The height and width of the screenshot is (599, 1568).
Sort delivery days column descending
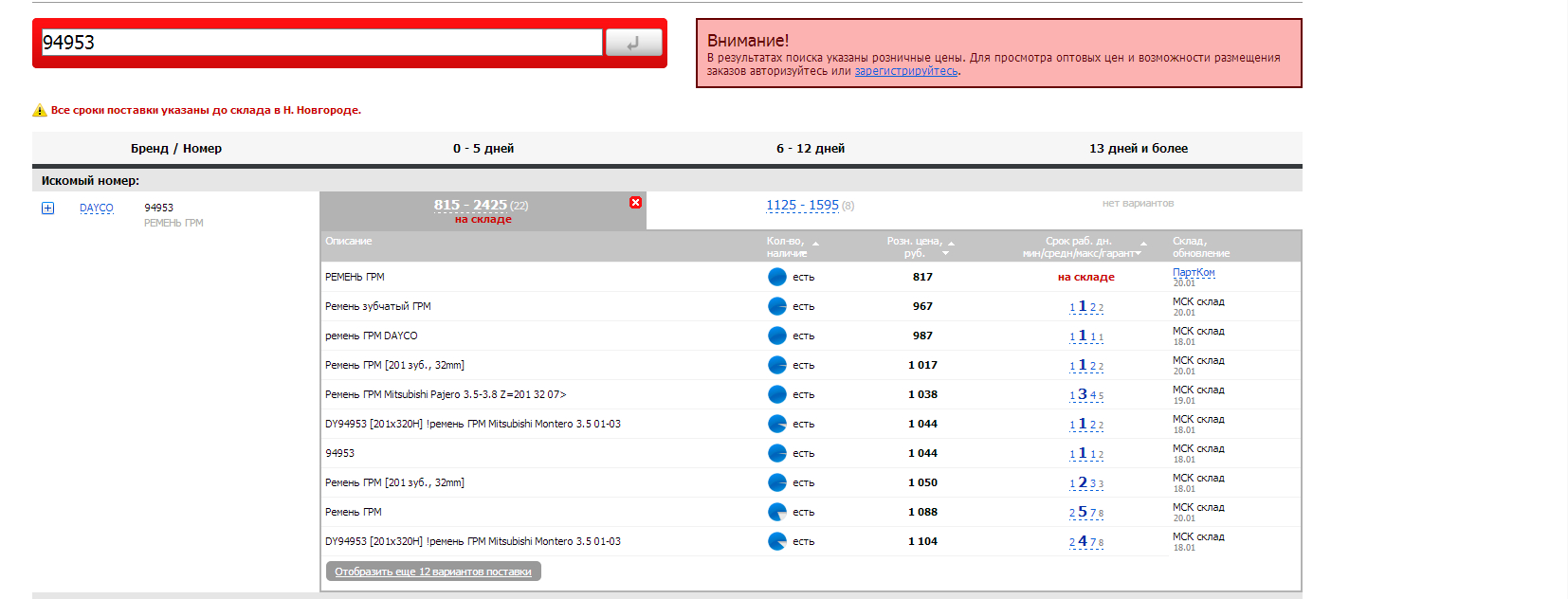click(x=1138, y=254)
